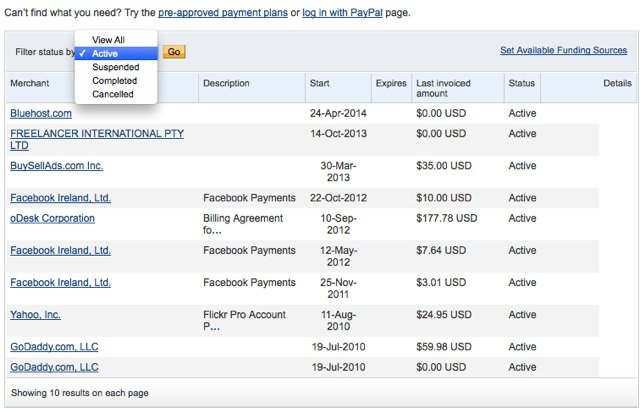This screenshot has width=640, height=408.
Task: Click the Merchant column header
Action: (x=30, y=83)
